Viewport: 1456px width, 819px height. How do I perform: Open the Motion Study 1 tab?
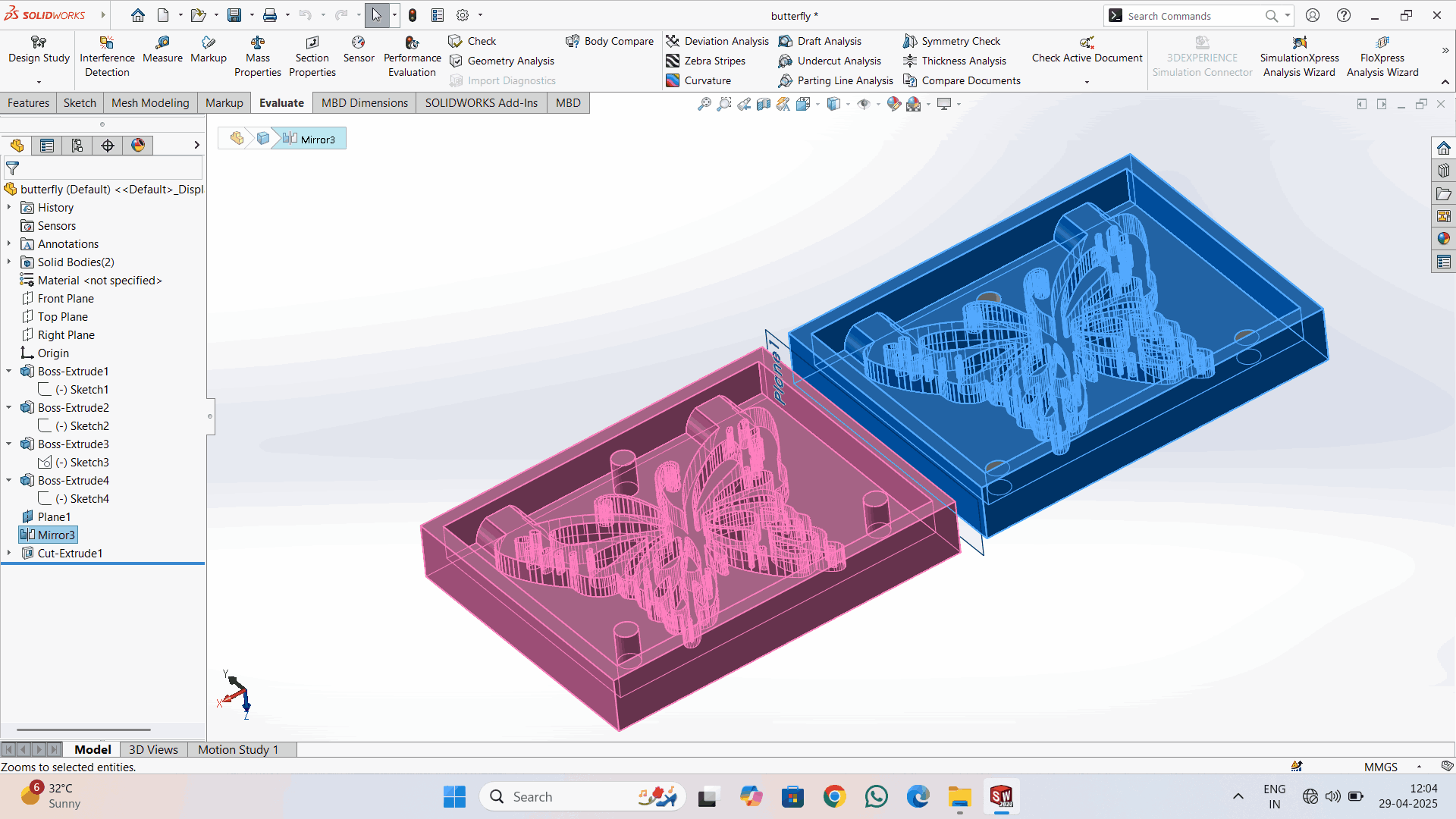tap(238, 750)
